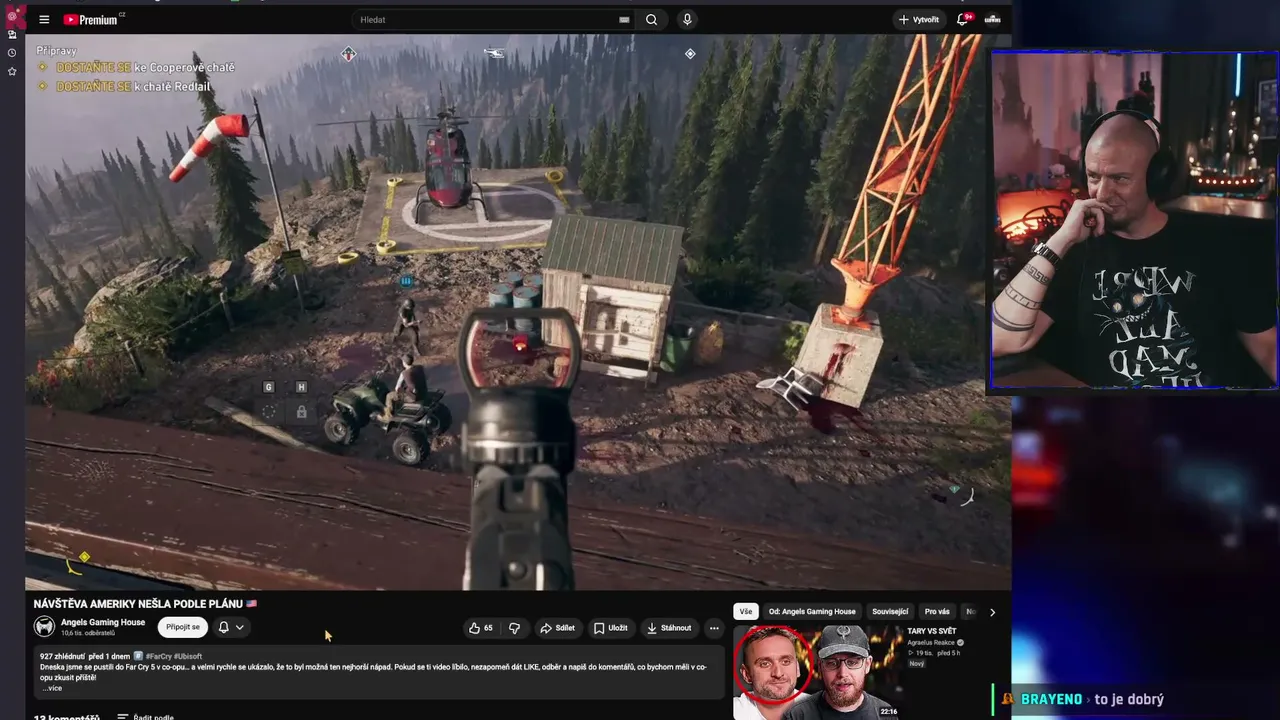Screen dimensions: 1280x720
Task: Open the TARY VS SVĚT video thumbnail
Action: coord(817,672)
